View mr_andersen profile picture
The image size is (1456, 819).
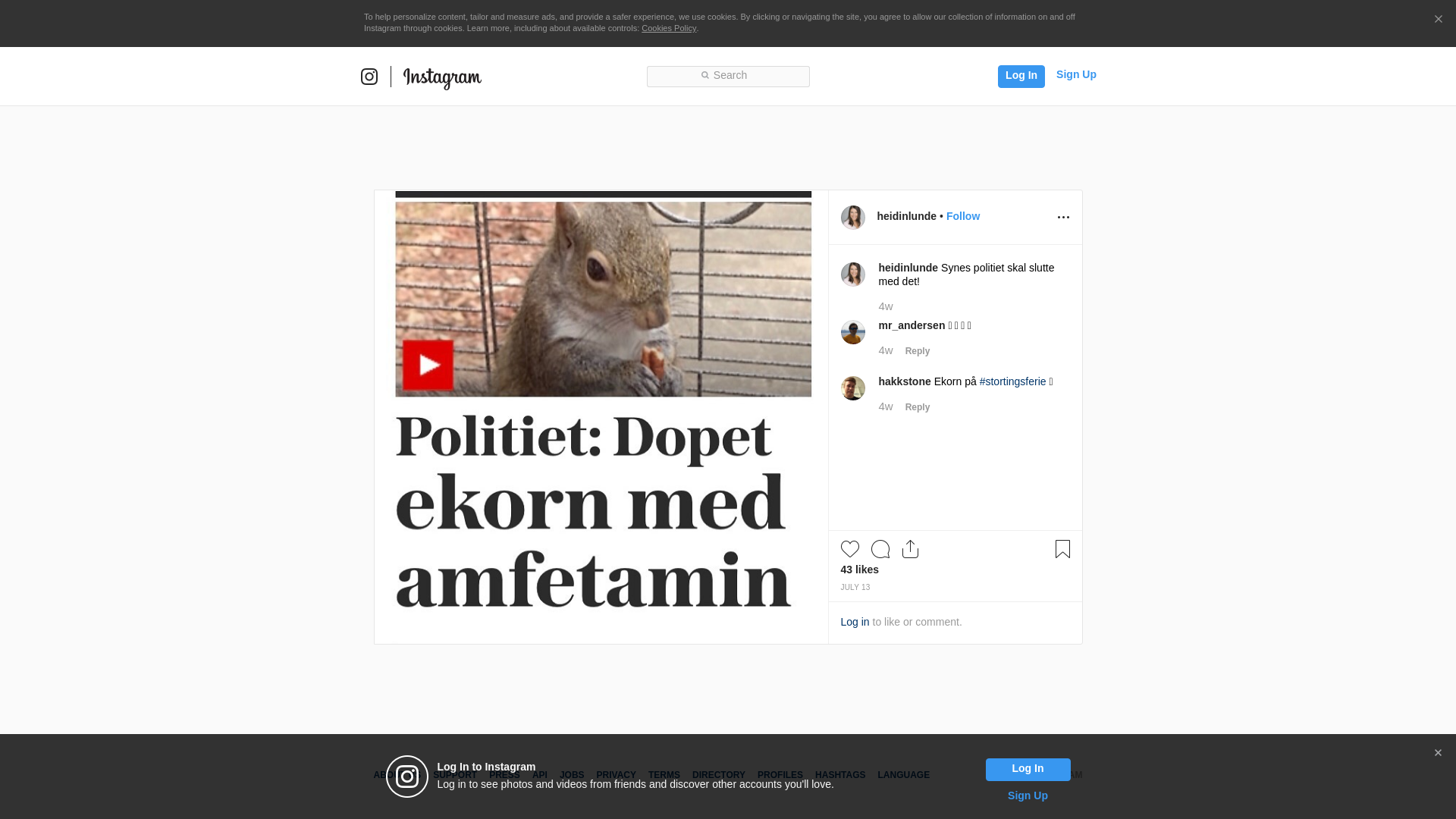pos(853,332)
